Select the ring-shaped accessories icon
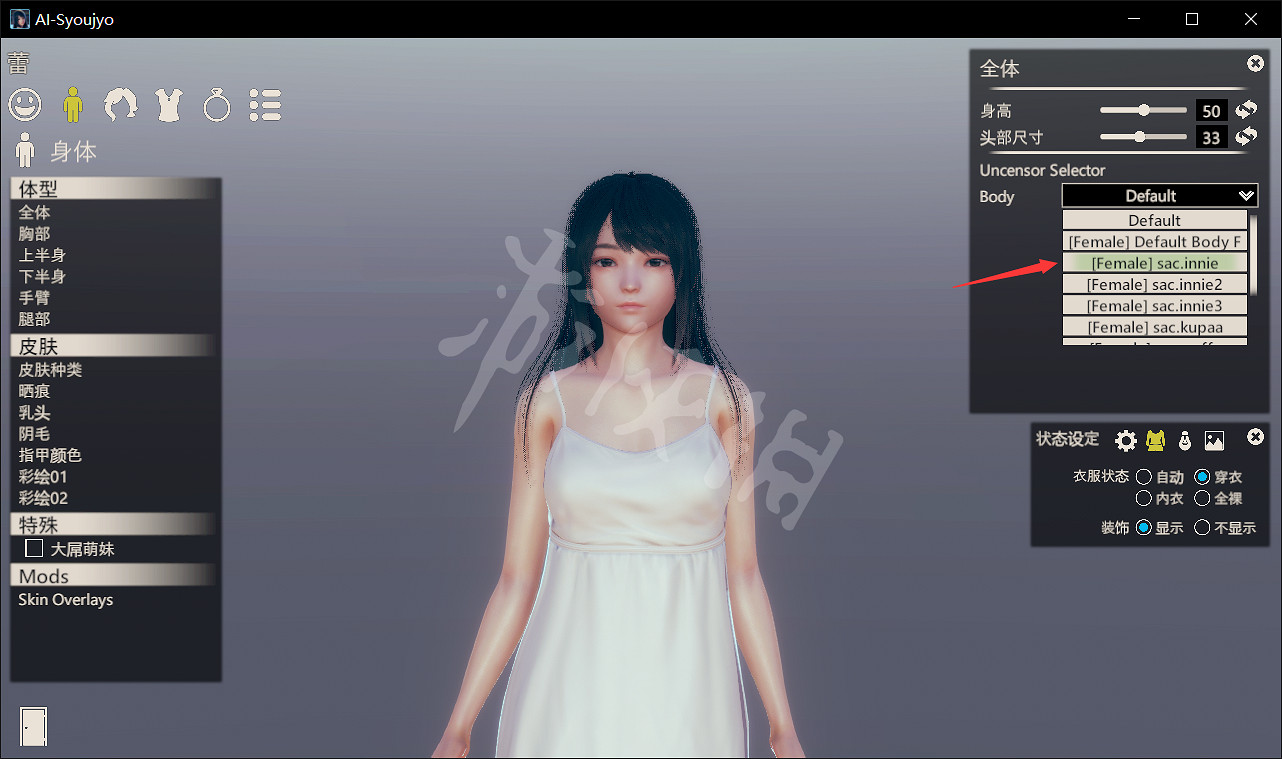The height and width of the screenshot is (759, 1282). pyautogui.click(x=217, y=104)
